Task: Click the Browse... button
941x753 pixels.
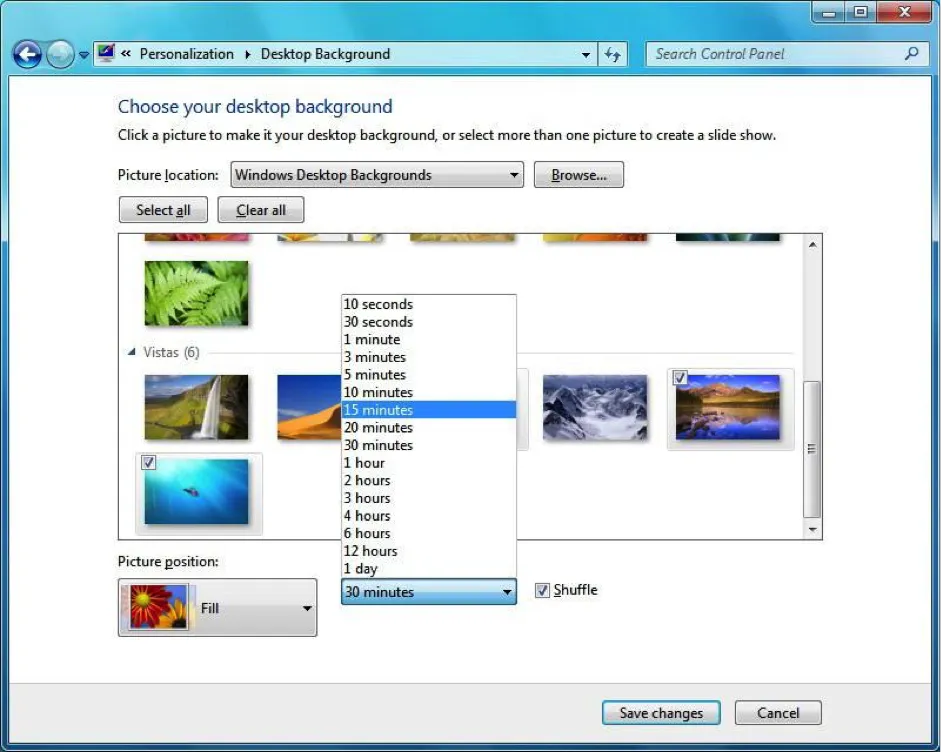Action: click(x=578, y=175)
